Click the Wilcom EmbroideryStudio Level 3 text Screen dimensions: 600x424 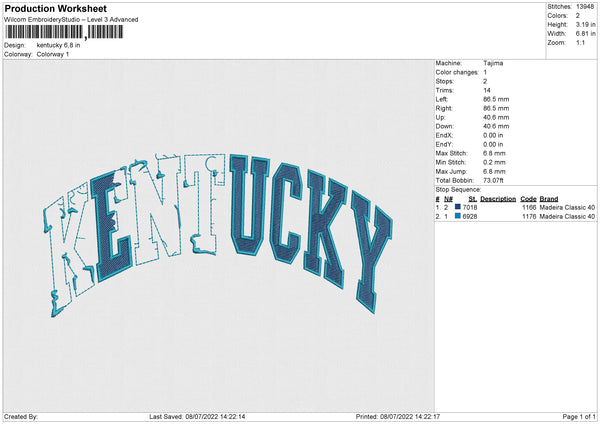click(x=71, y=20)
